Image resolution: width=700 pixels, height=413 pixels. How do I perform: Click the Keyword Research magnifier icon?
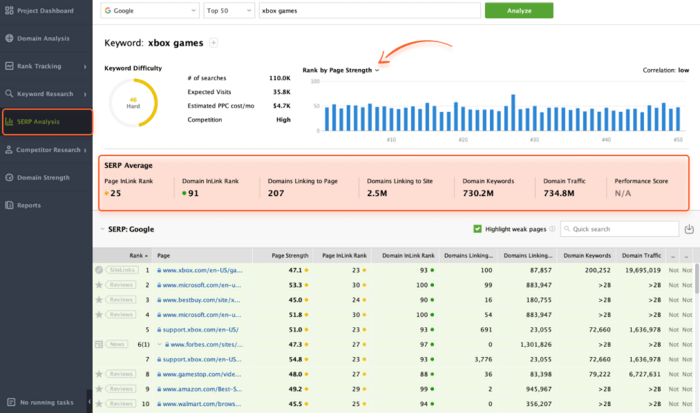[9, 93]
